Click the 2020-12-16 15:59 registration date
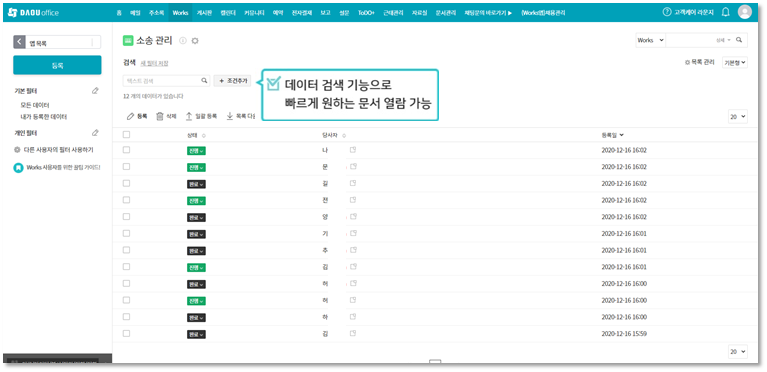 click(x=624, y=334)
